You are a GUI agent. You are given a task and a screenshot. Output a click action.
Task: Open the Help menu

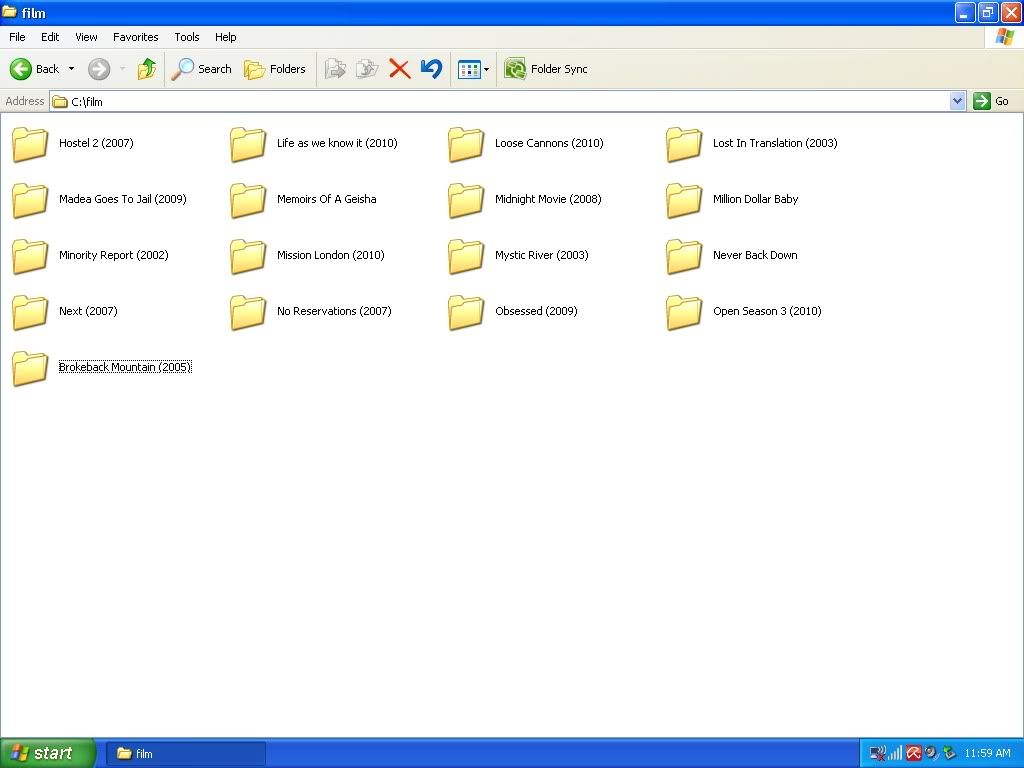(225, 37)
